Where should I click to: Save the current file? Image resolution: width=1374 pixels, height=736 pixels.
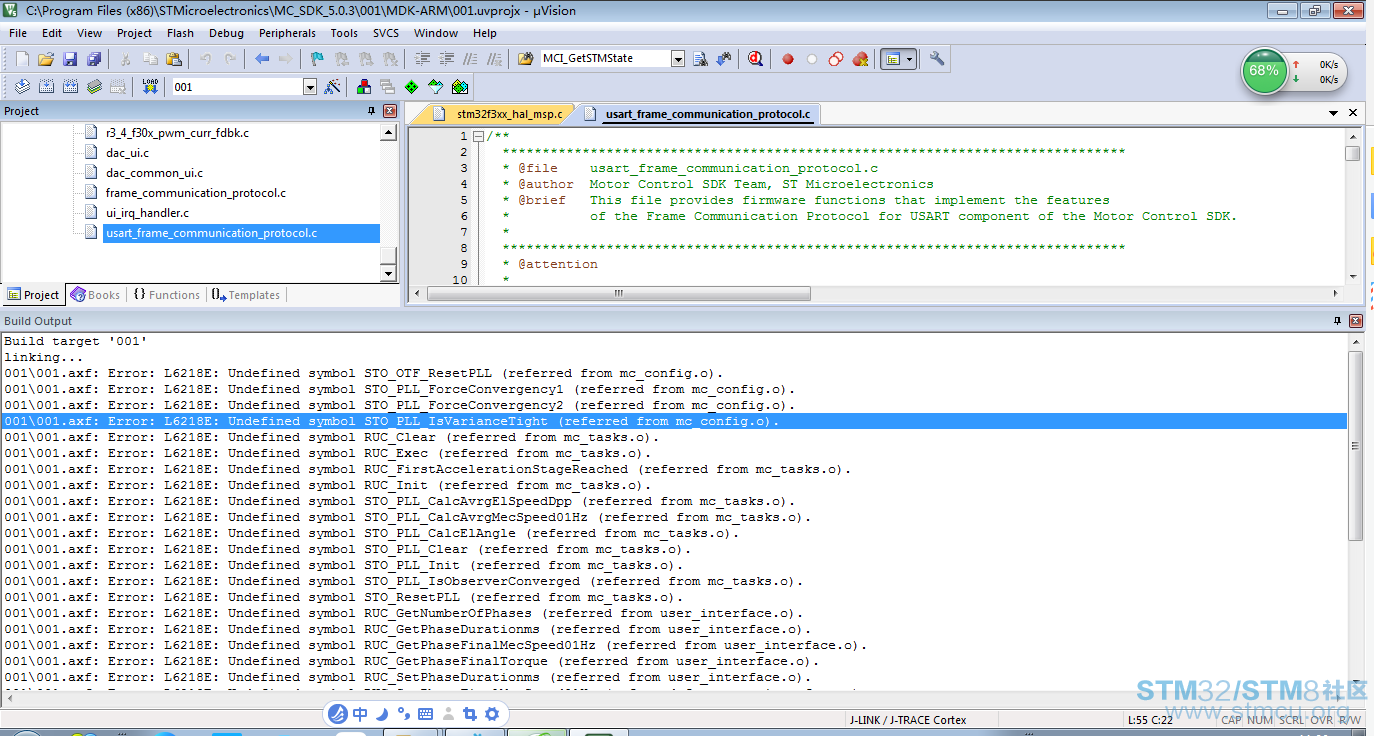70,59
